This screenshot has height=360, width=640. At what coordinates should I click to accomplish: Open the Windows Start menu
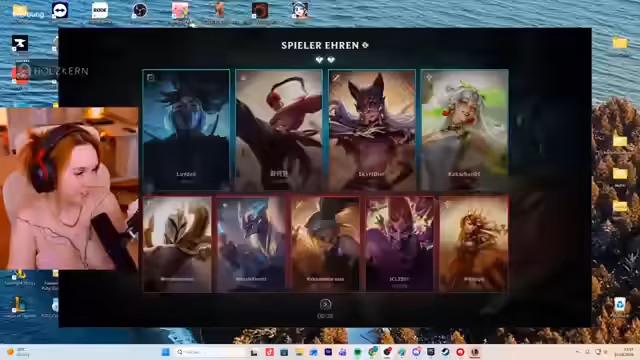[x=166, y=352]
